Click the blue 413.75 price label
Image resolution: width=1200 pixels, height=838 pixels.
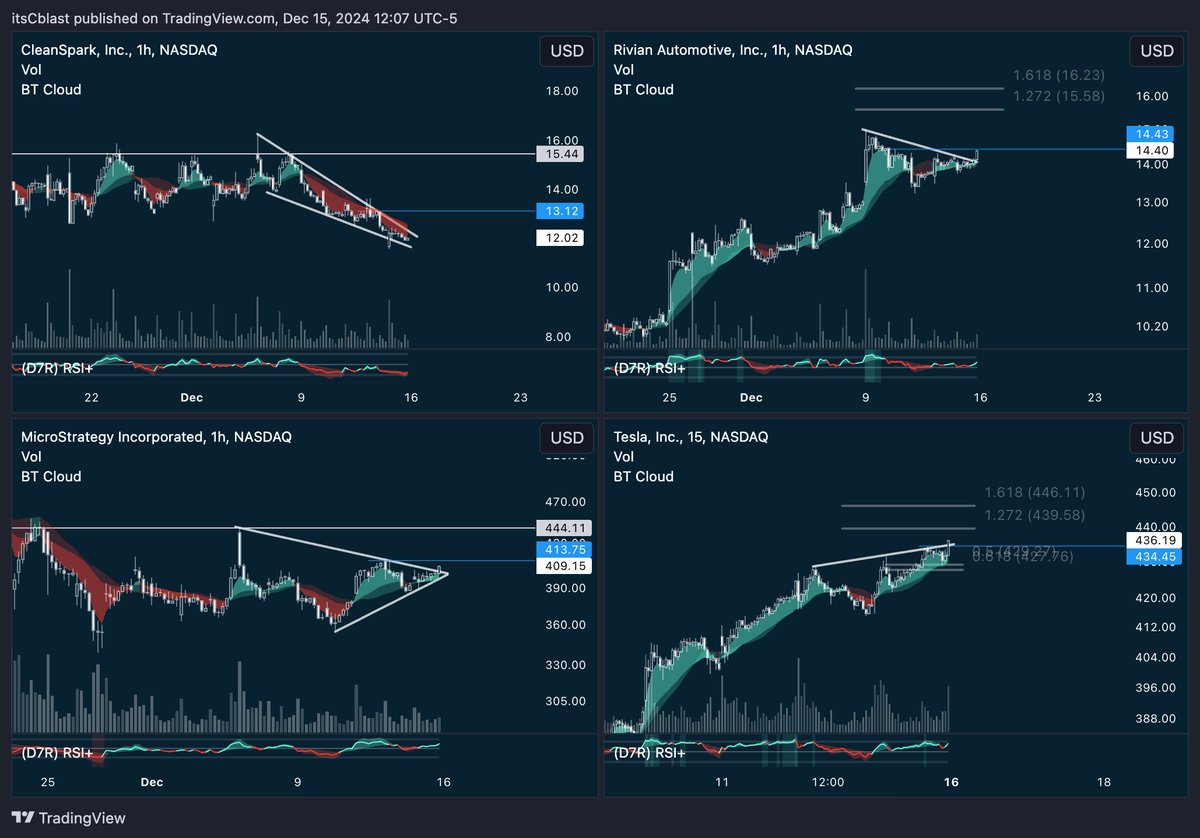565,549
